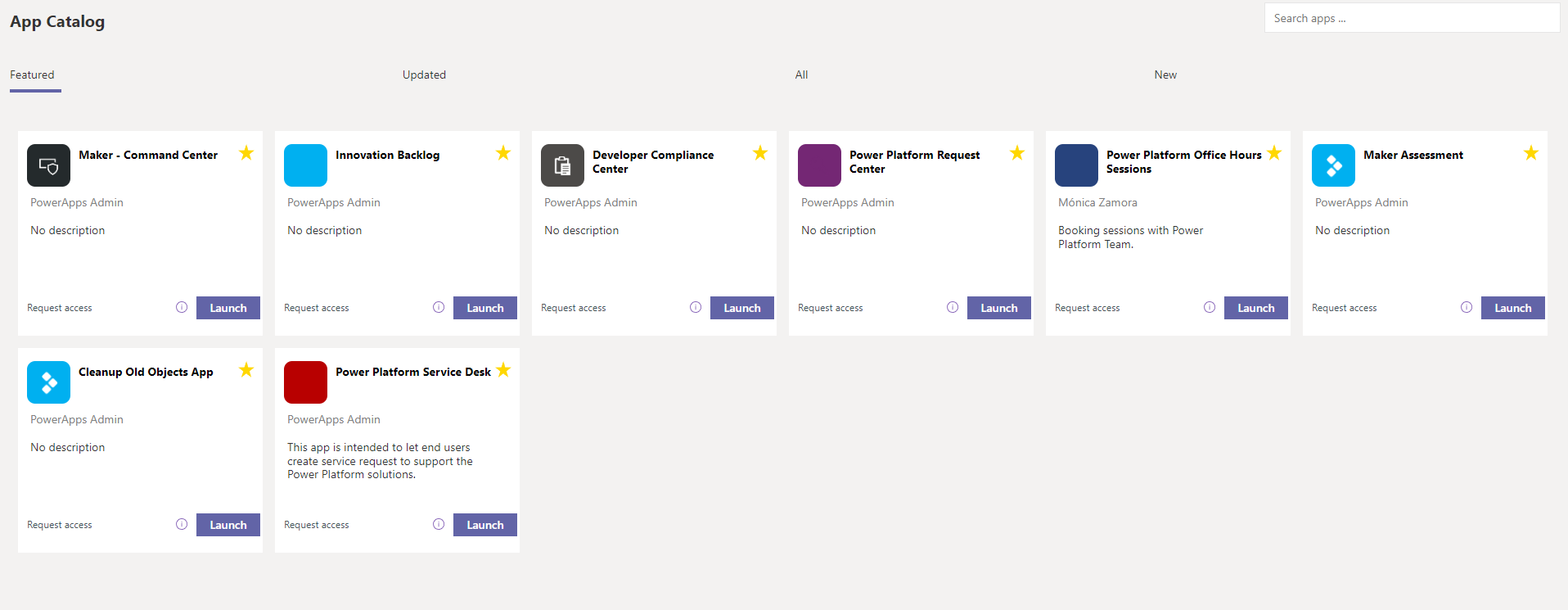Image resolution: width=1568 pixels, height=610 pixels.
Task: Launch the Power Platform Request Center app
Action: [x=998, y=307]
